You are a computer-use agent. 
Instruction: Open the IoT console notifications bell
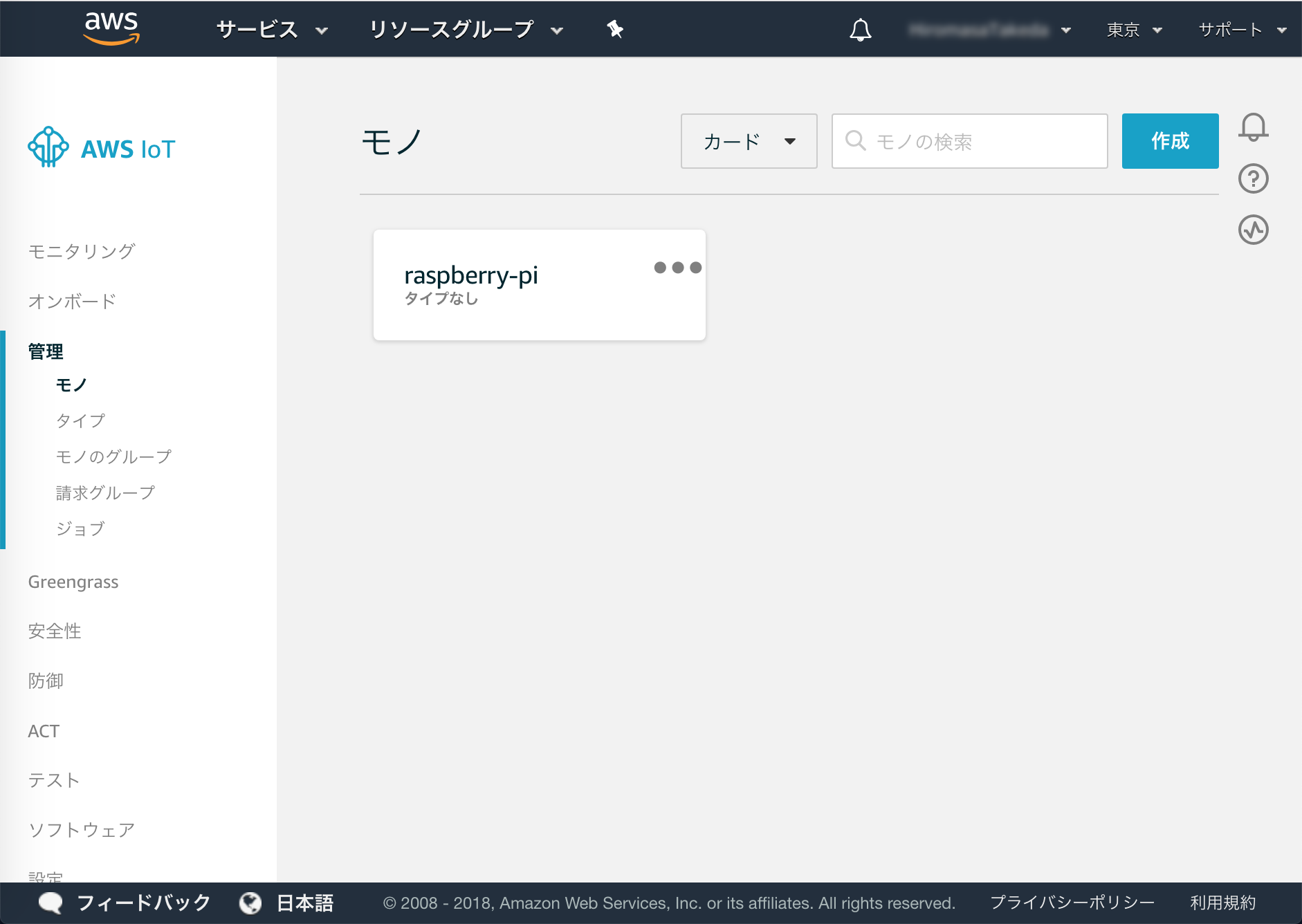1253,127
